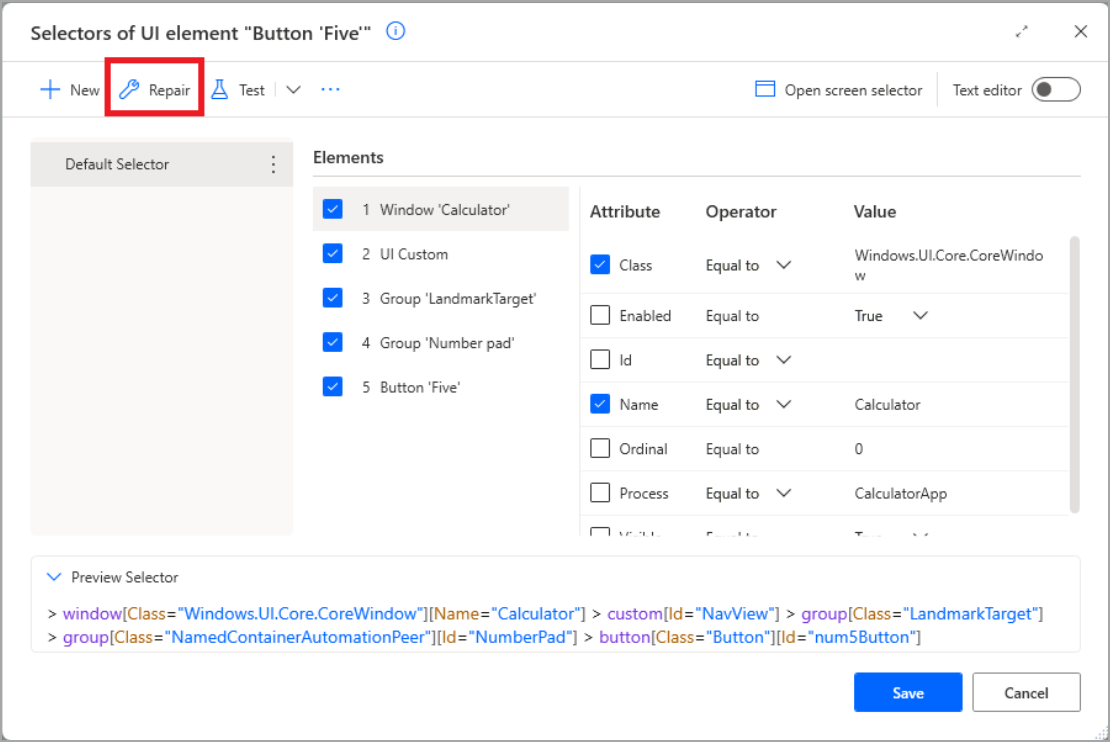Cancel the selector editing

click(x=1026, y=692)
